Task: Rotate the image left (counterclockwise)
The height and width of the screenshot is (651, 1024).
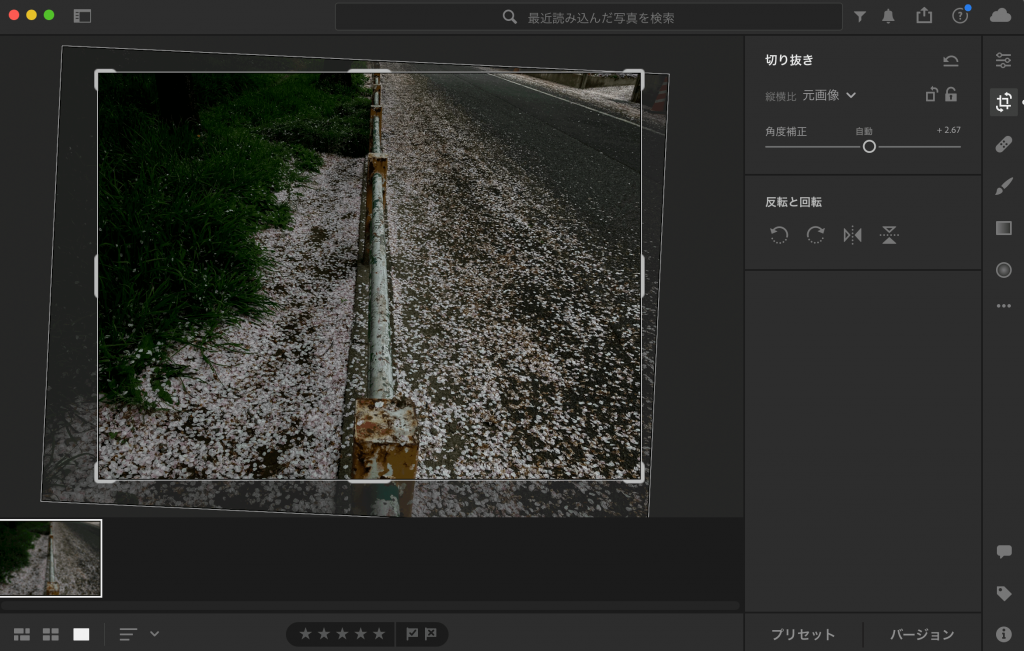Action: click(x=778, y=234)
